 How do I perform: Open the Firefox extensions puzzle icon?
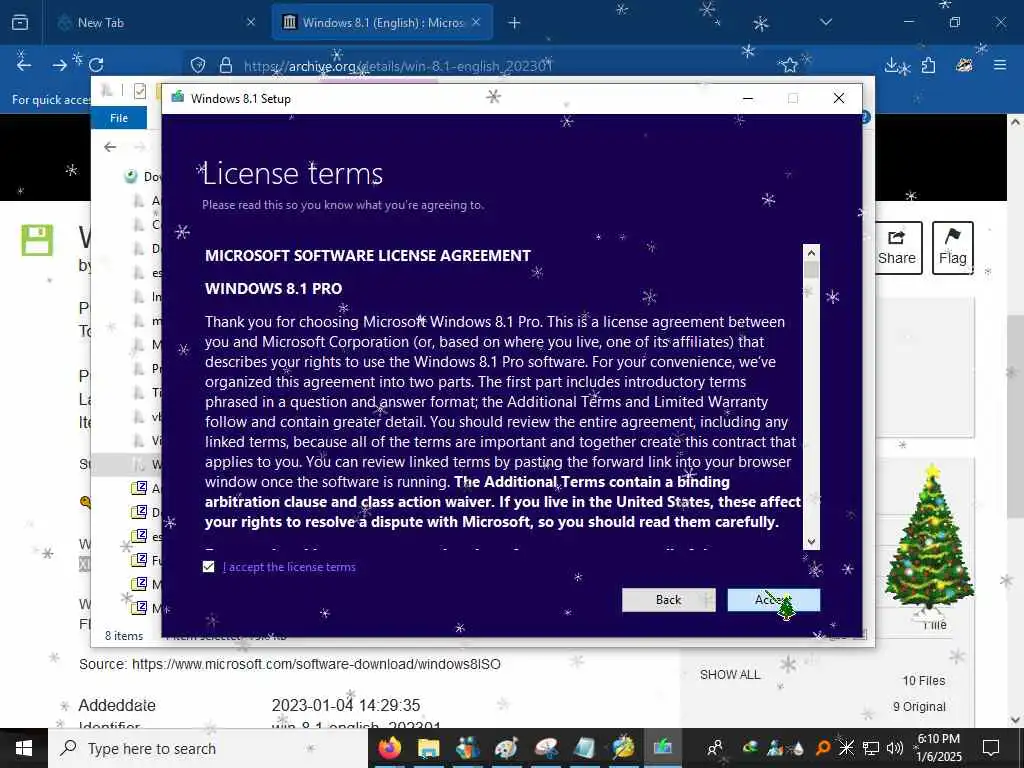pyautogui.click(x=928, y=65)
